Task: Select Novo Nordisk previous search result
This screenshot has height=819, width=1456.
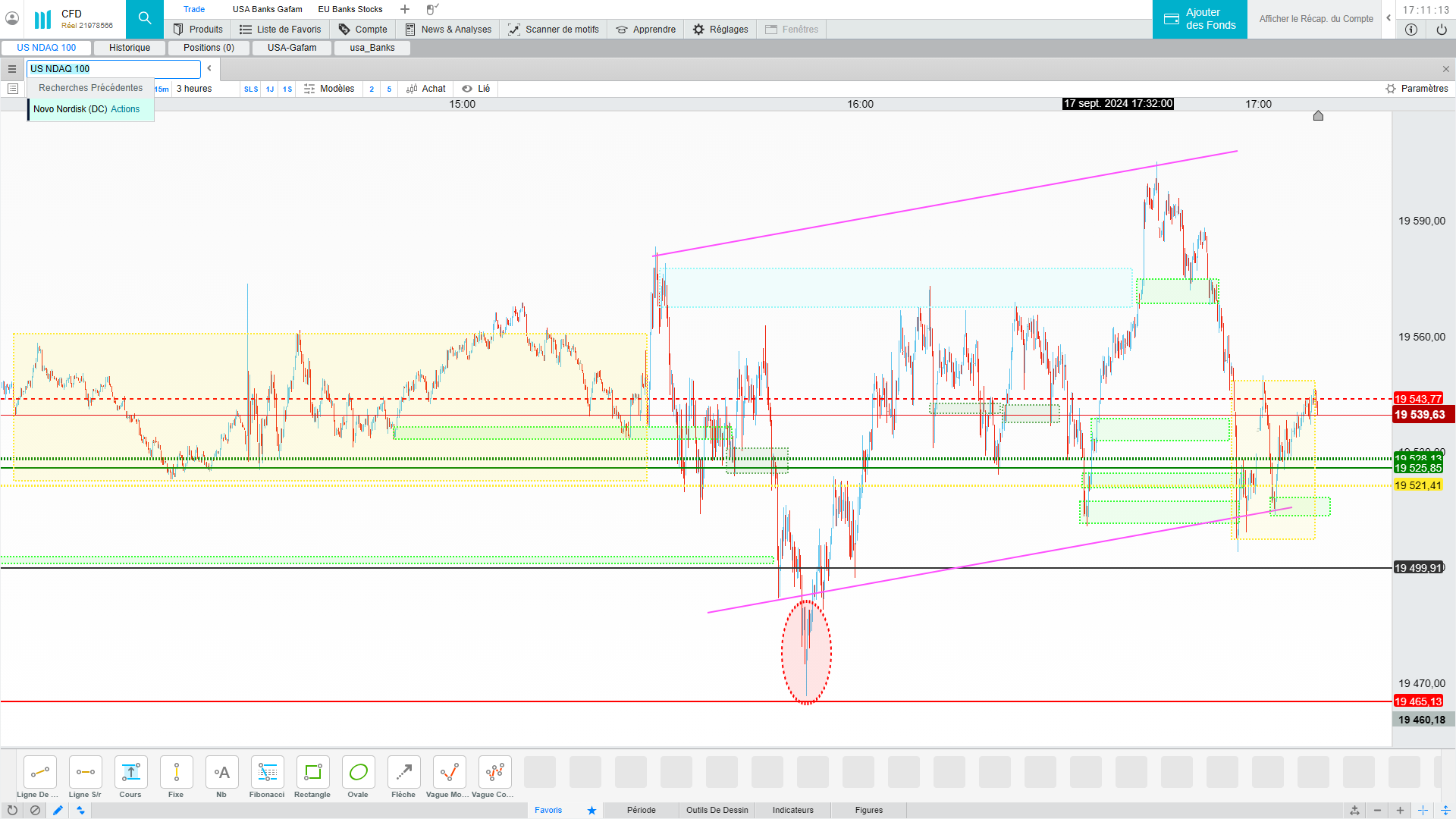Action: pos(86,109)
